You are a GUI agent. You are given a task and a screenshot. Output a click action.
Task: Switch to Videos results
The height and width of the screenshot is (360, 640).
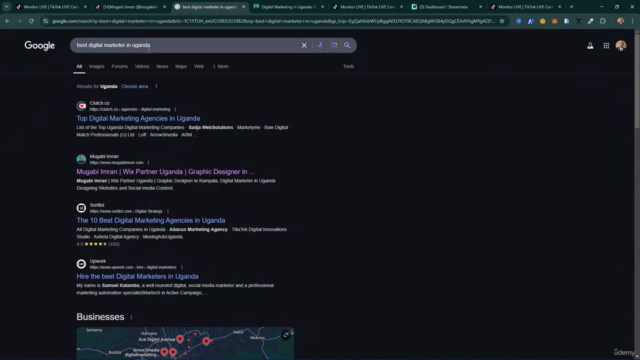142,67
